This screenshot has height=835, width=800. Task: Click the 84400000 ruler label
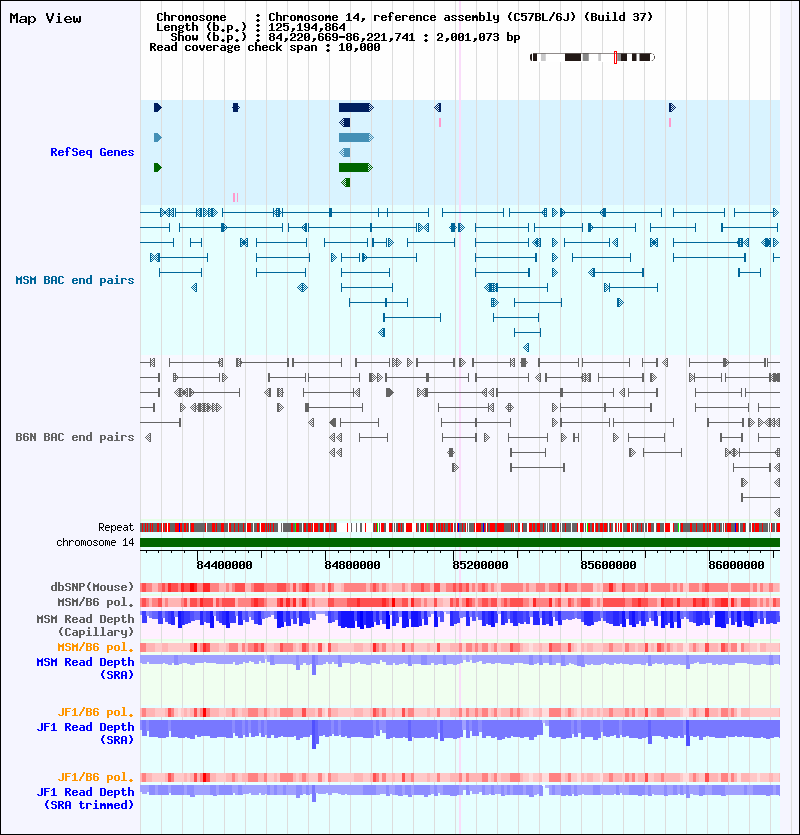(224, 565)
